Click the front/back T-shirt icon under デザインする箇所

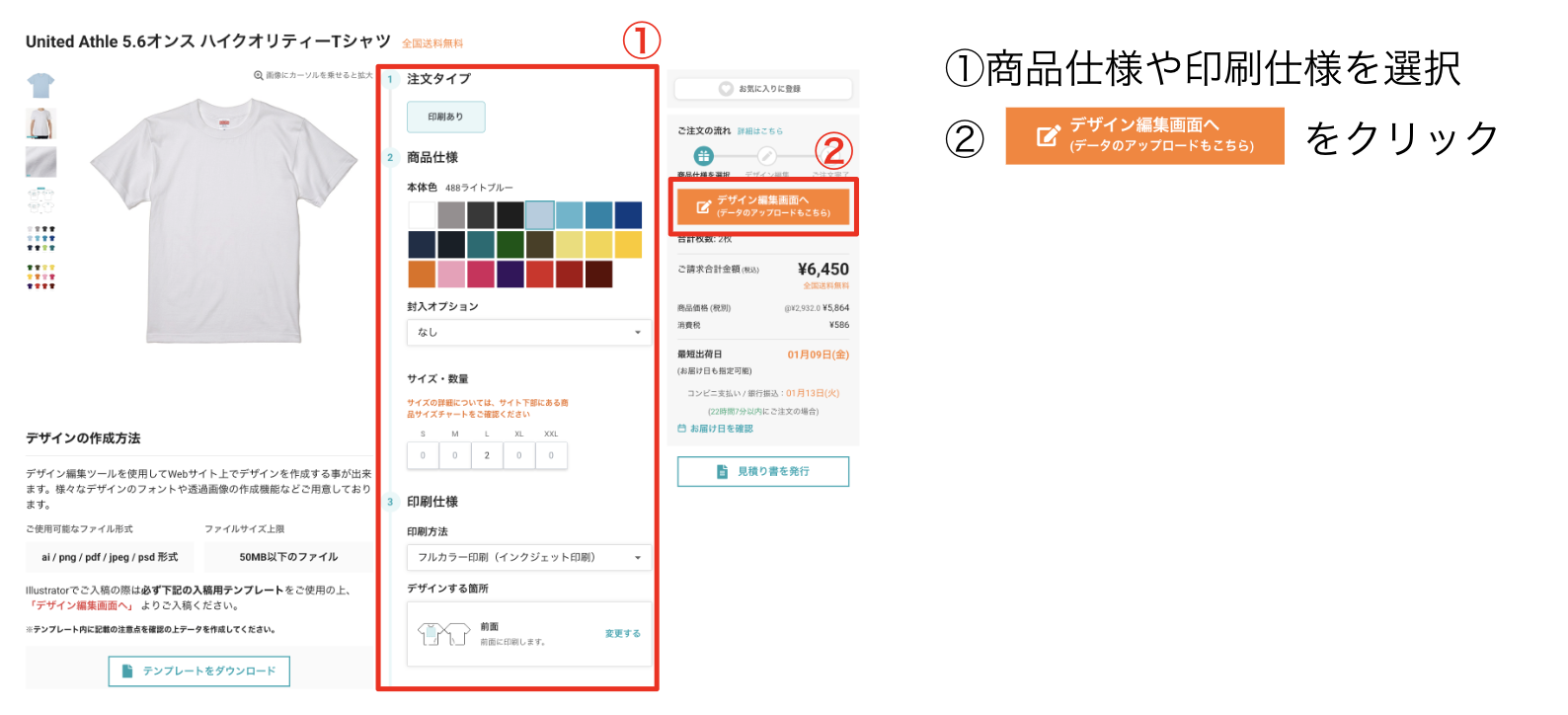click(443, 634)
